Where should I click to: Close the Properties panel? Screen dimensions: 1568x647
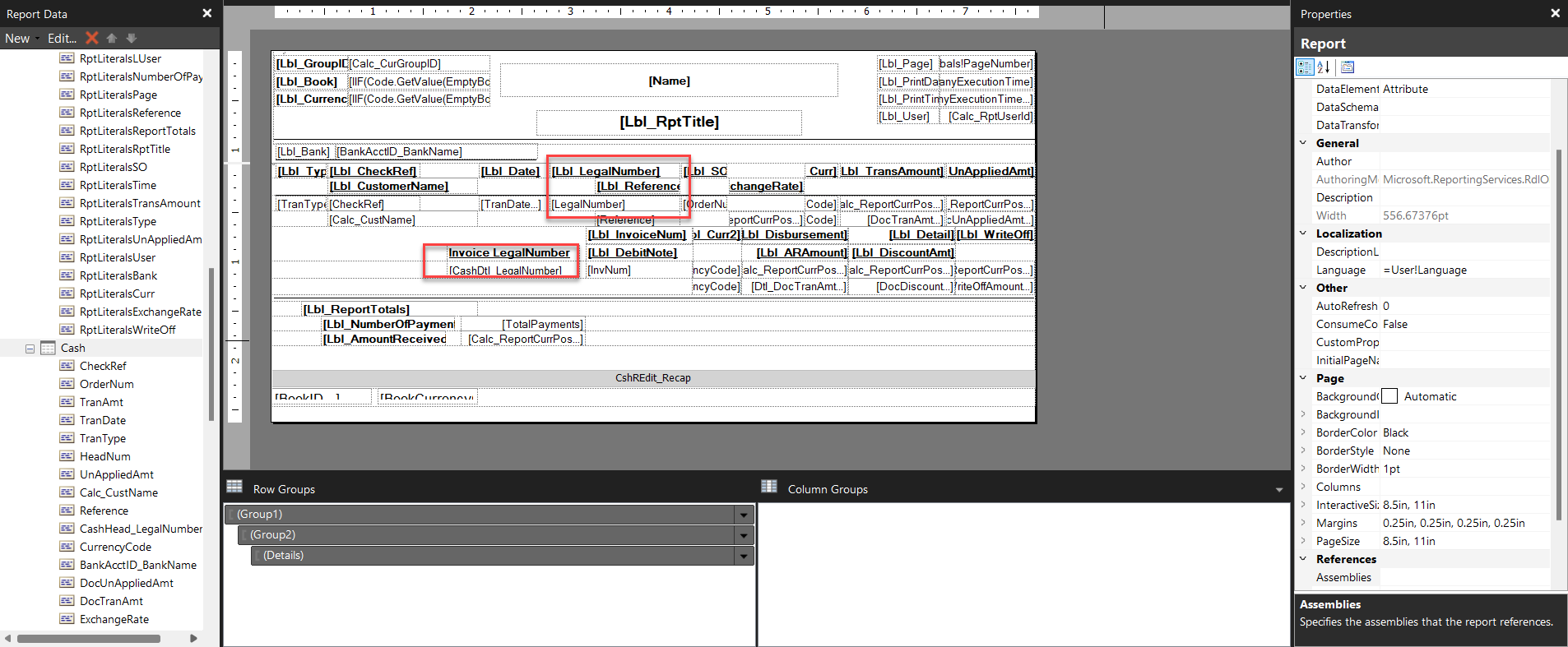coord(1555,13)
